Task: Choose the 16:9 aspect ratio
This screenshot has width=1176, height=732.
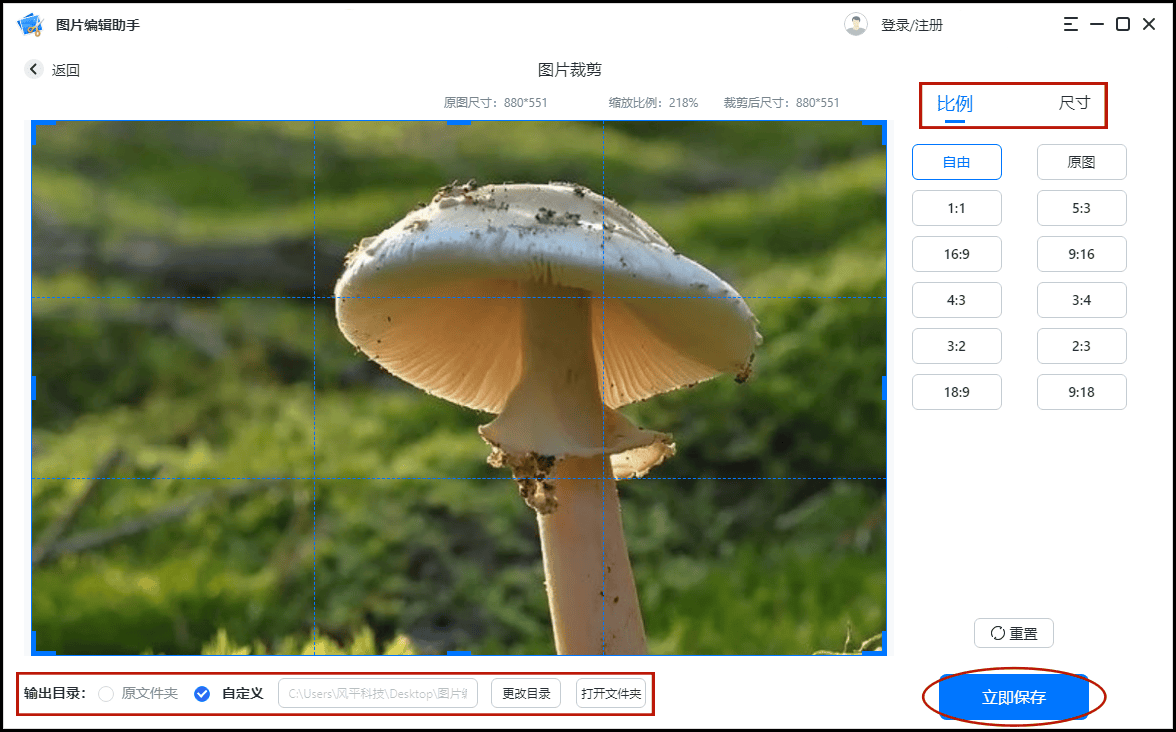Action: pyautogui.click(x=956, y=254)
